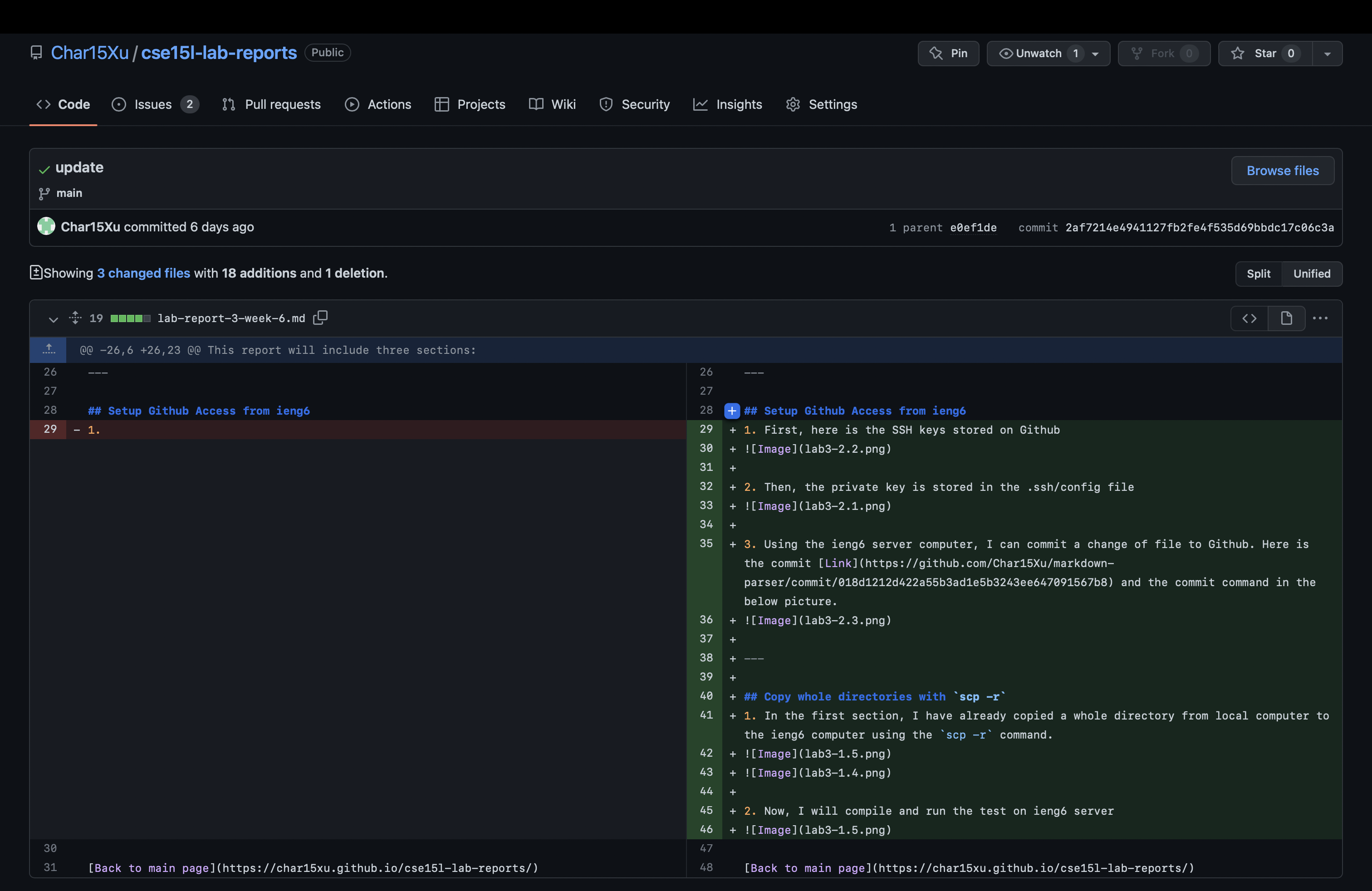Screen dimensions: 1372x891
Task: Click the 19 changes count beside filename
Action: click(96, 318)
